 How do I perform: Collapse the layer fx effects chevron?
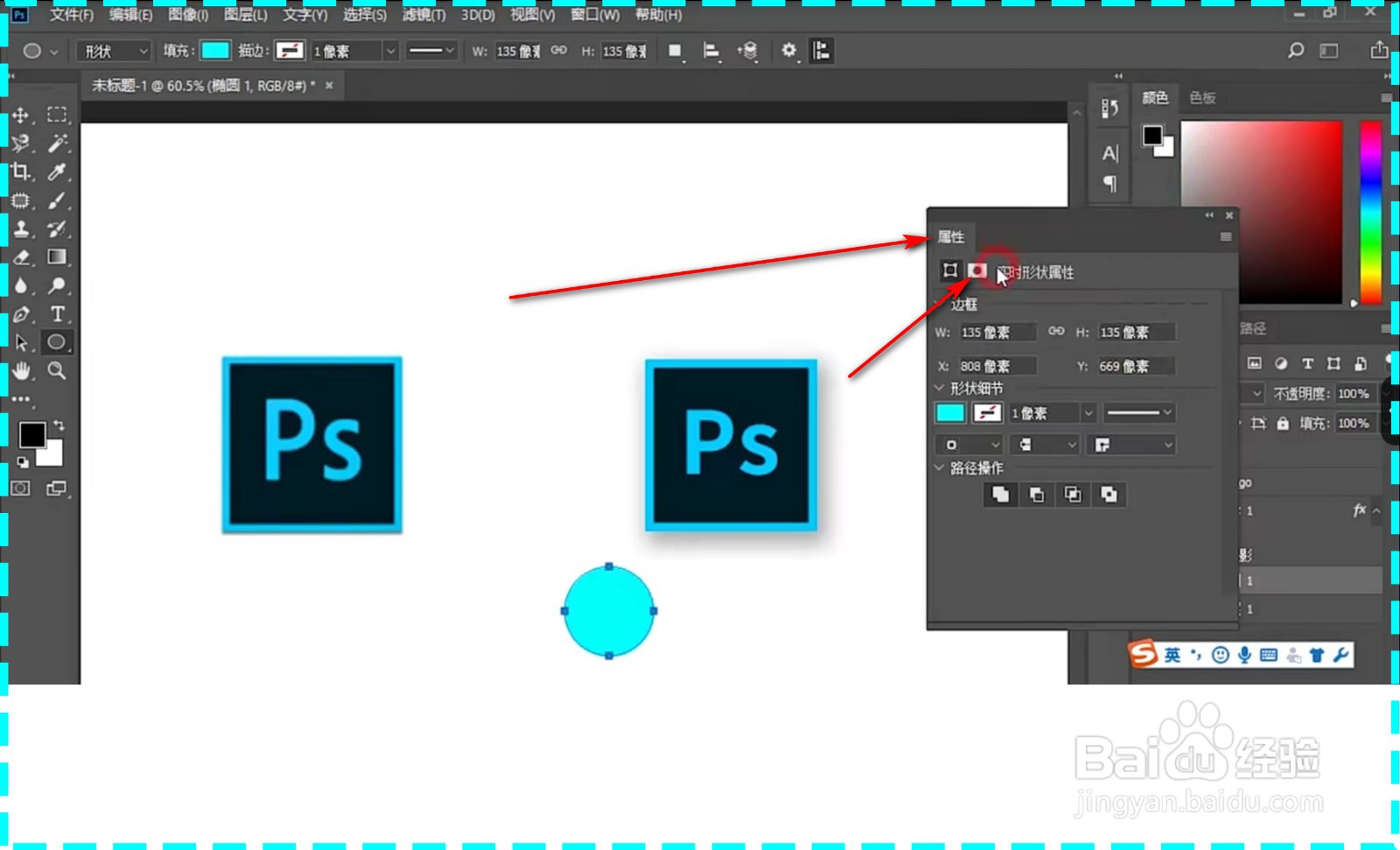[x=1376, y=510]
